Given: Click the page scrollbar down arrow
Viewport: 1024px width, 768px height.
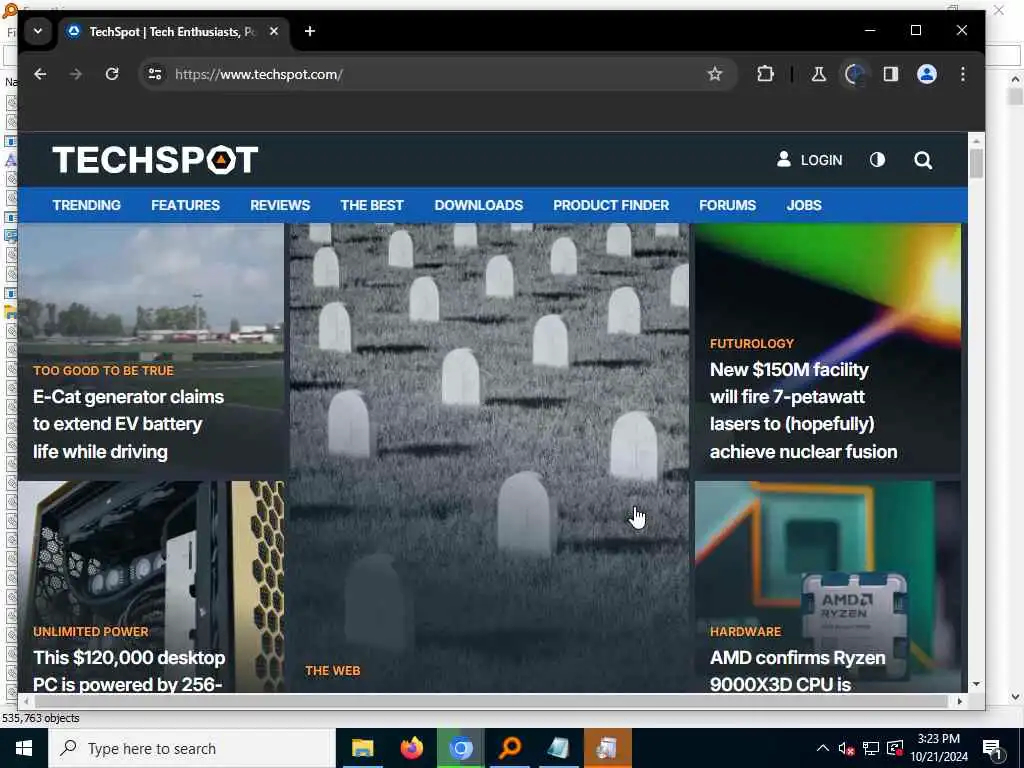Looking at the screenshot, I should click(976, 684).
